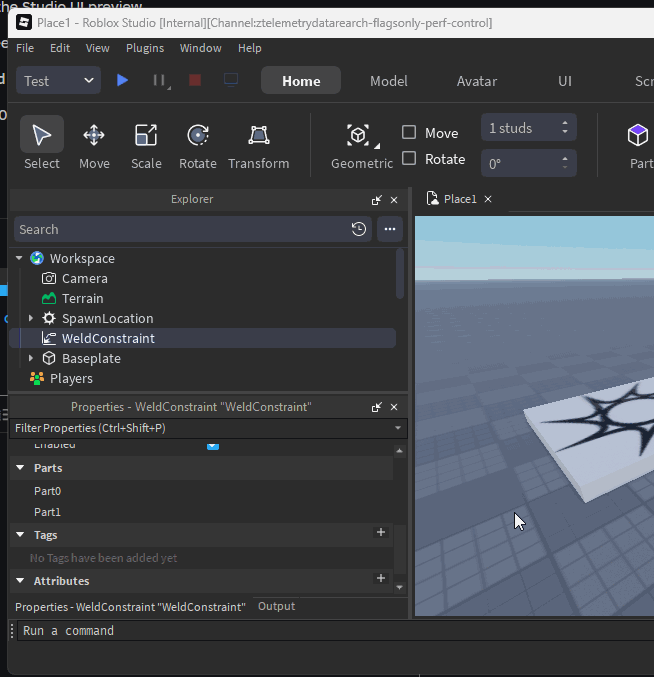Switch to the Home ribbon tab
Image resolution: width=654 pixels, height=677 pixels.
(301, 80)
